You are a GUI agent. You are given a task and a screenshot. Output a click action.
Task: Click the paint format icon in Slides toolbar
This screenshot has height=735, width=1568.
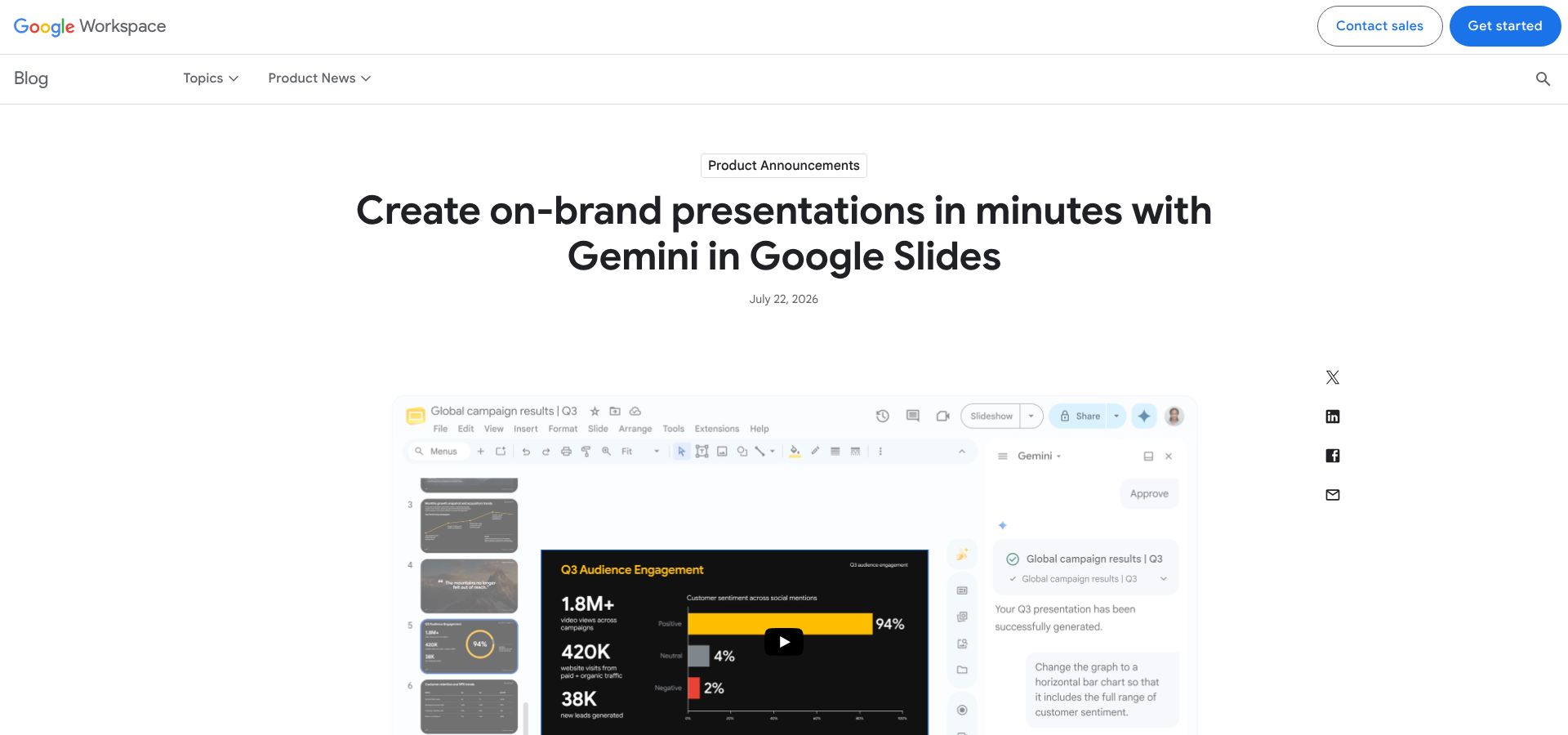[586, 452]
